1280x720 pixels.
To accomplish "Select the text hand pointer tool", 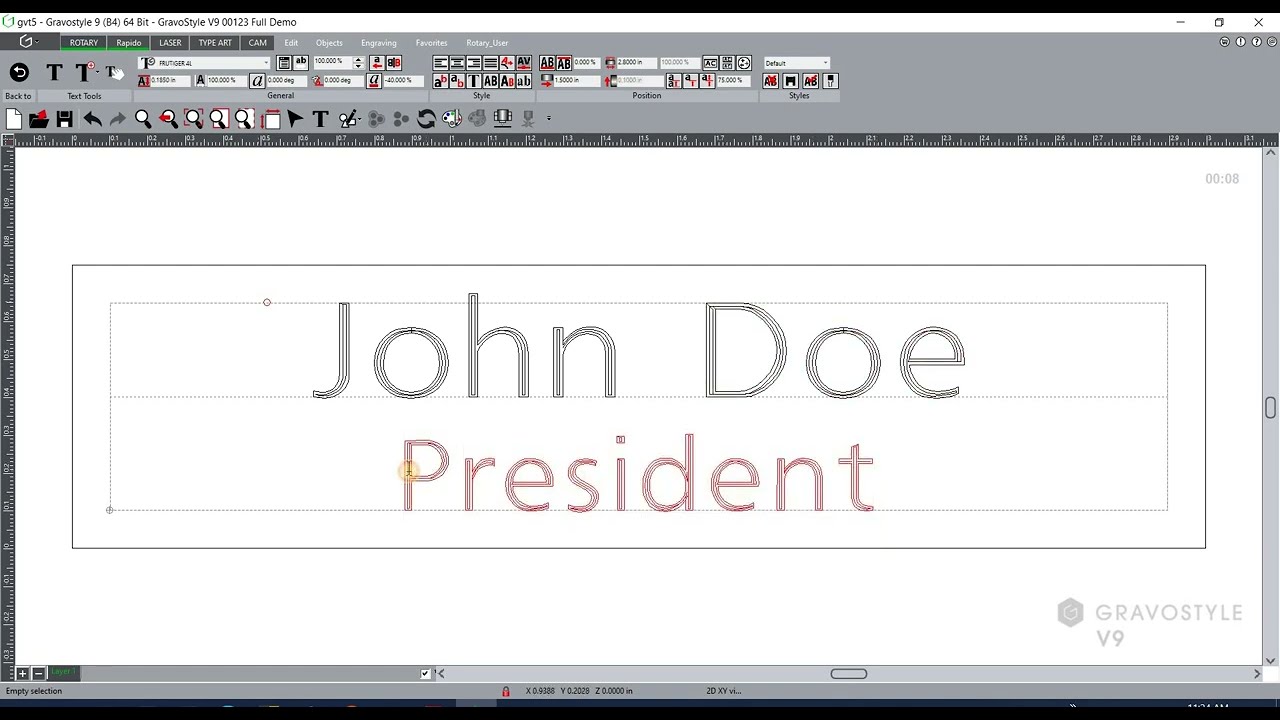I will tap(115, 72).
